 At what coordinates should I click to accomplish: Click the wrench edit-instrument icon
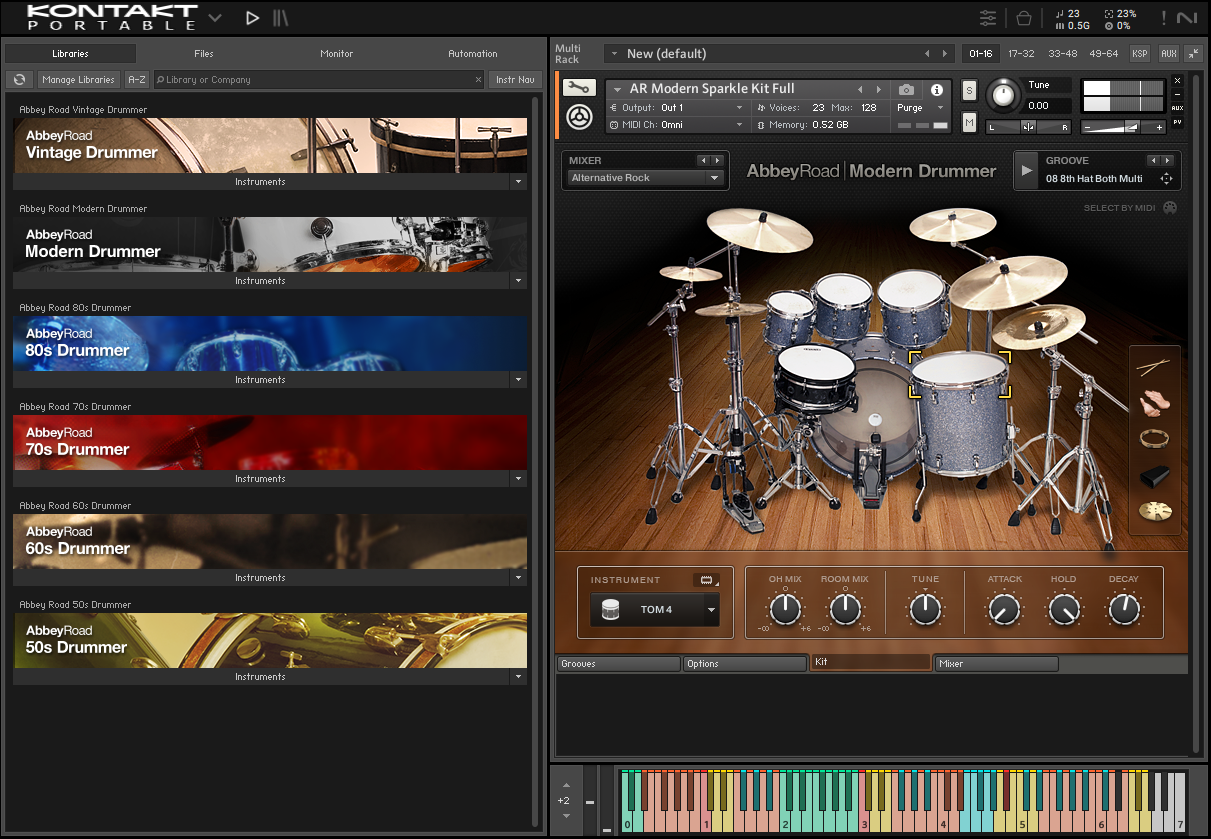click(578, 89)
